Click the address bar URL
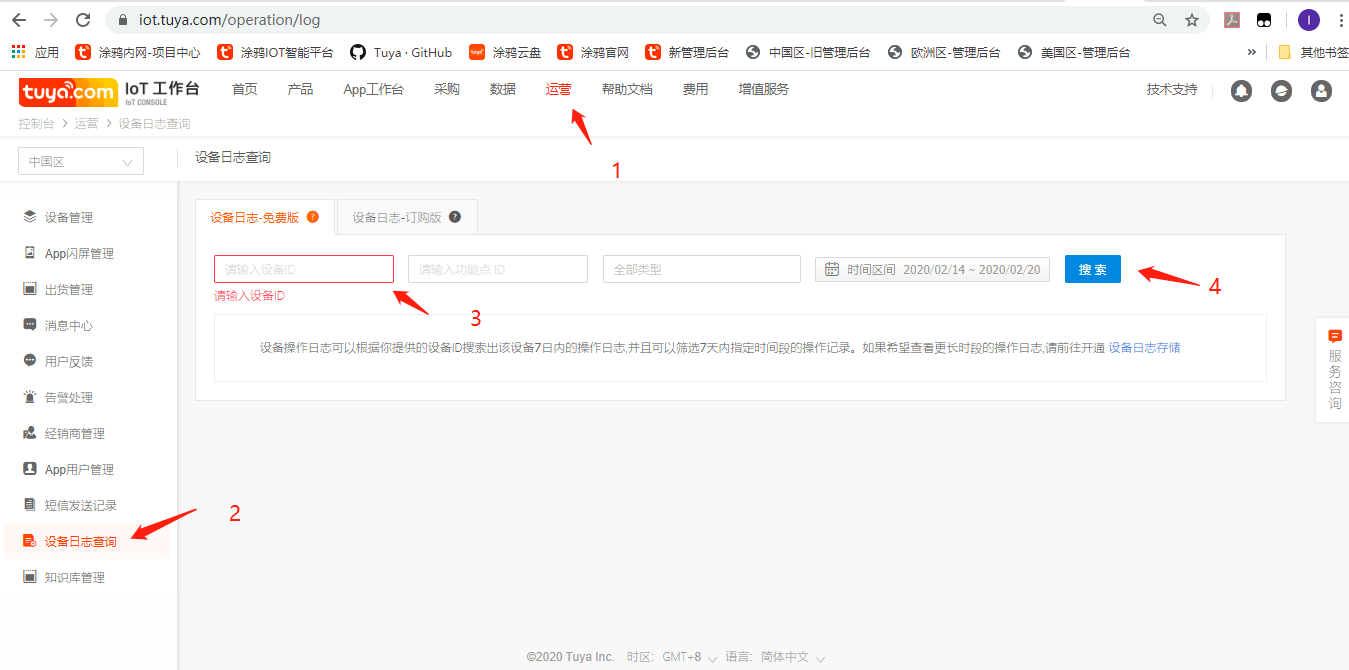 230,20
